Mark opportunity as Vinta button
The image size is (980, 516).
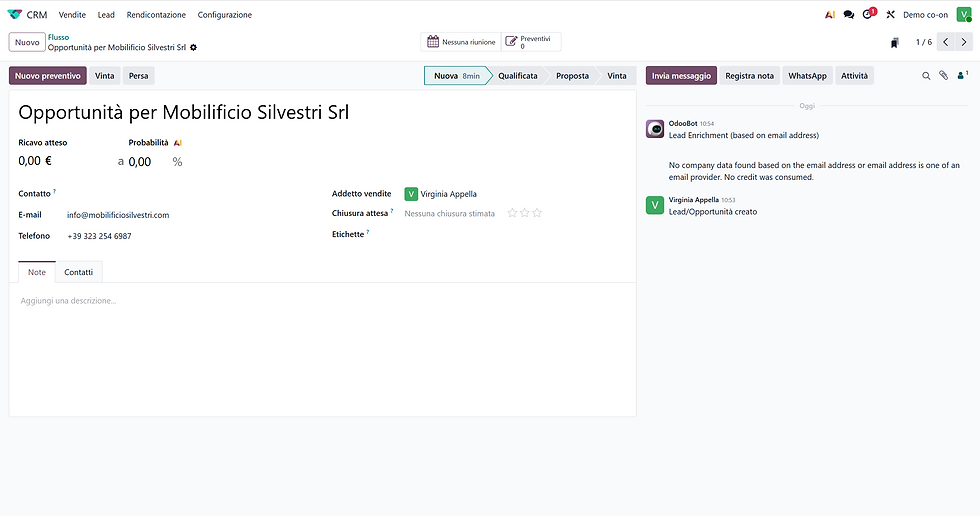[104, 76]
